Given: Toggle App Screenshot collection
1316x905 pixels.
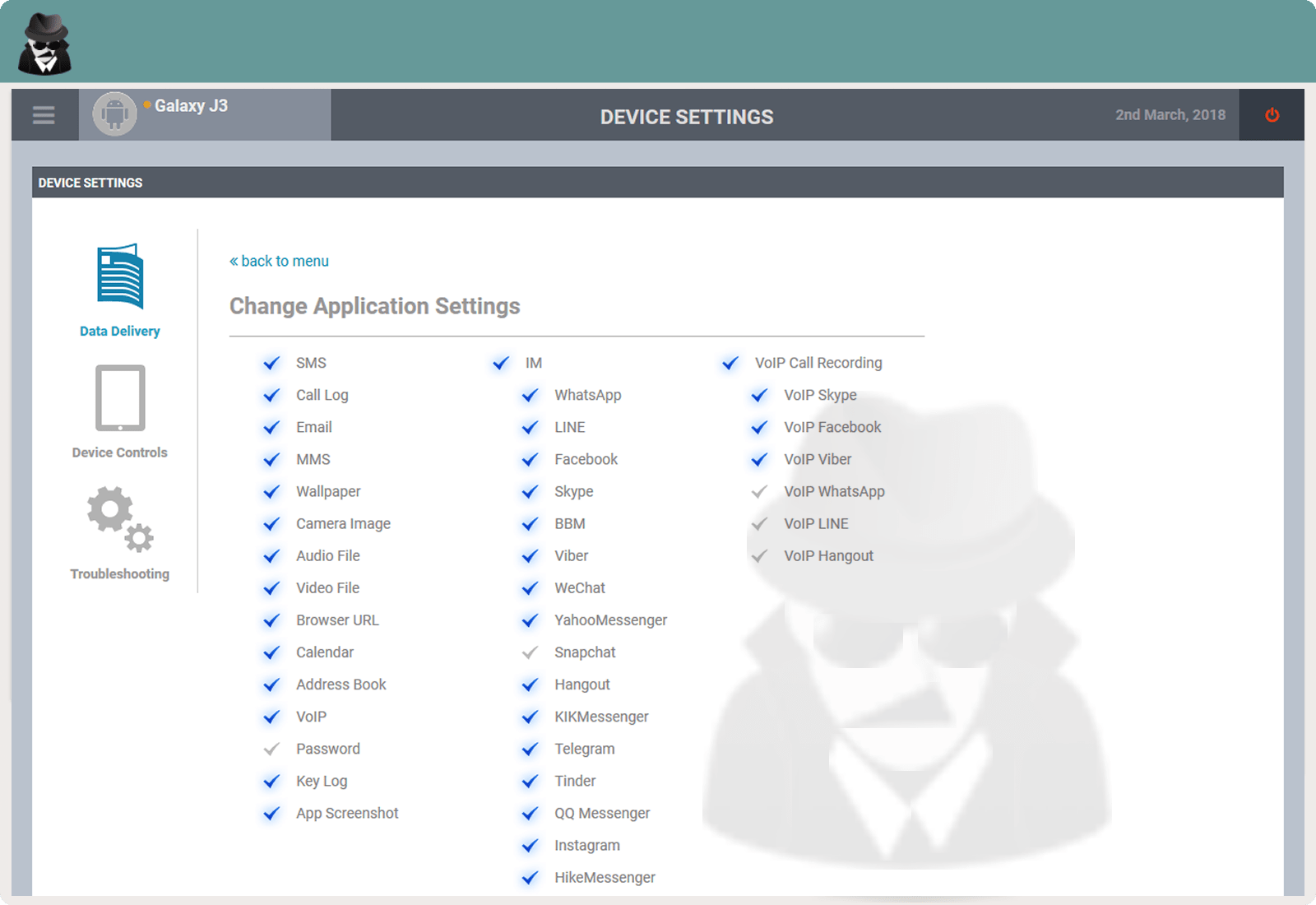Looking at the screenshot, I should (271, 813).
